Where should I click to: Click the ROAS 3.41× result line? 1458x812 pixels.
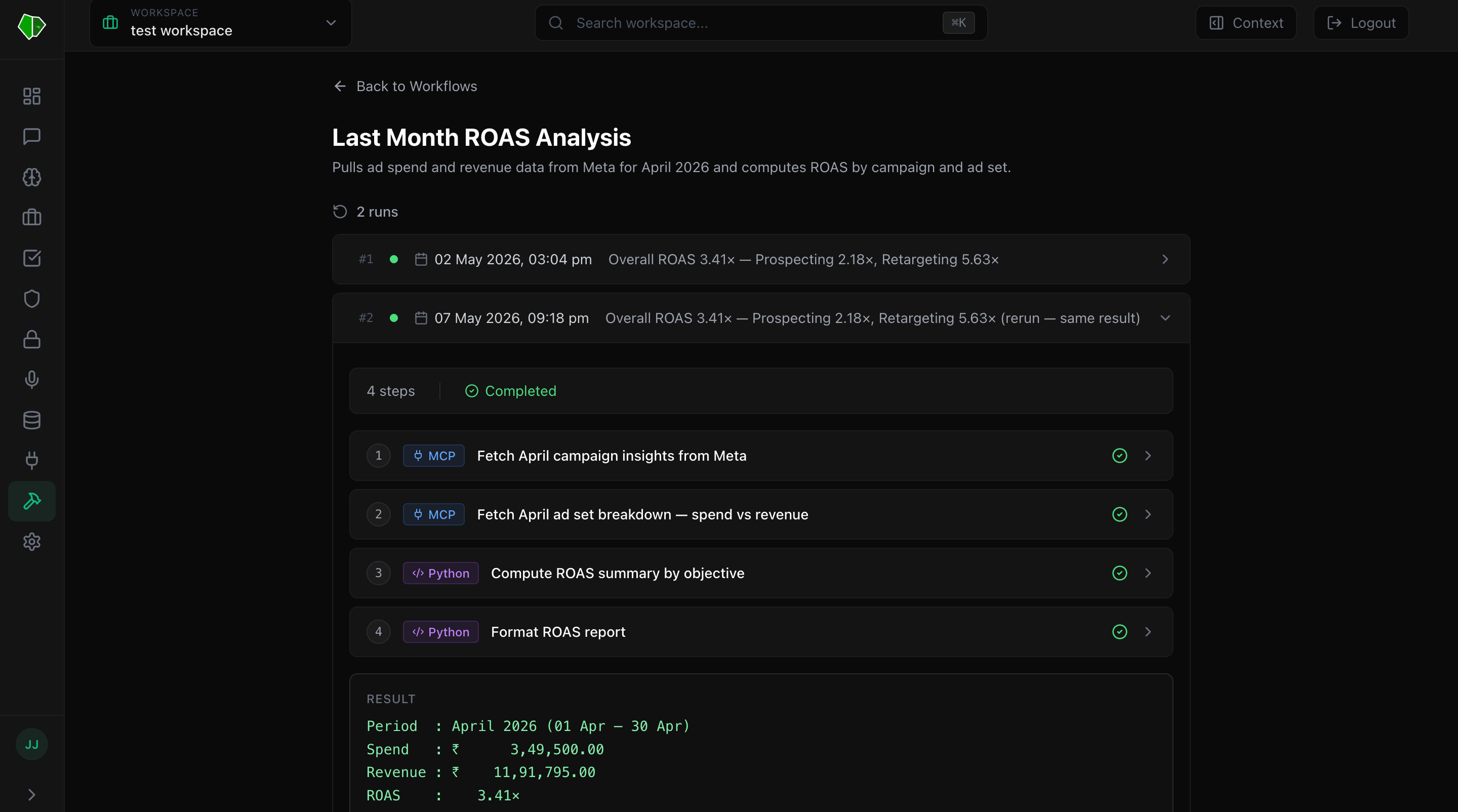[442, 795]
